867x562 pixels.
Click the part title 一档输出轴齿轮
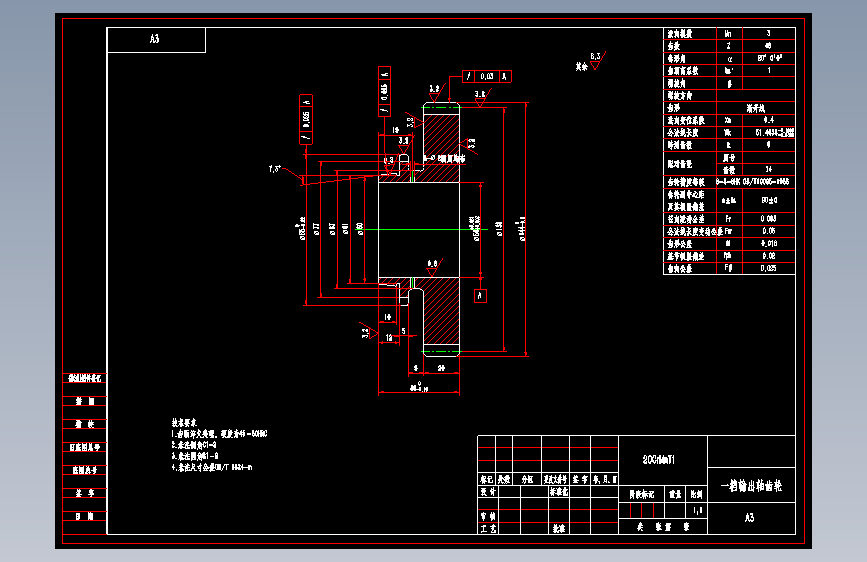pyautogui.click(x=751, y=486)
